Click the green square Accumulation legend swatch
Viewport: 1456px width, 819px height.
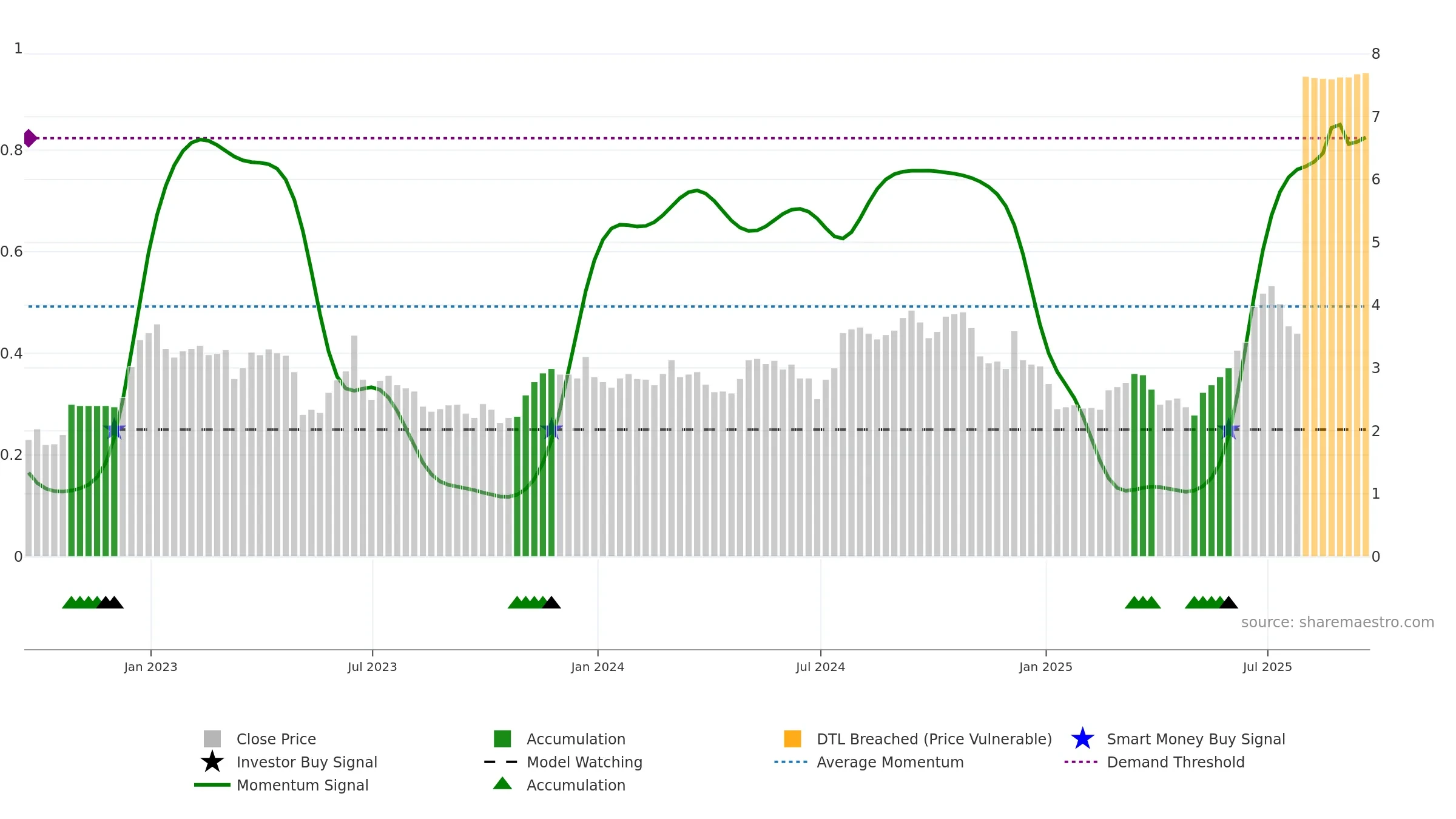[502, 739]
